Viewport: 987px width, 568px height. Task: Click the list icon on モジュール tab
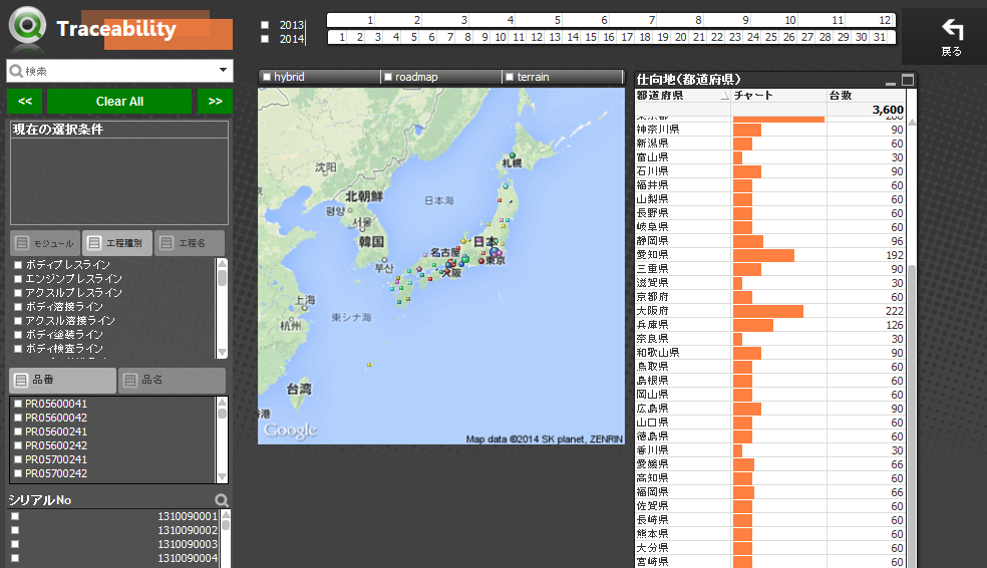pyautogui.click(x=22, y=243)
